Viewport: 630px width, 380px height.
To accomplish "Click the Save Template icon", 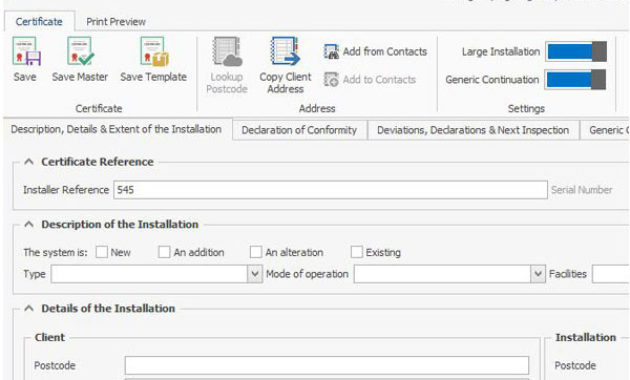I will tap(154, 51).
